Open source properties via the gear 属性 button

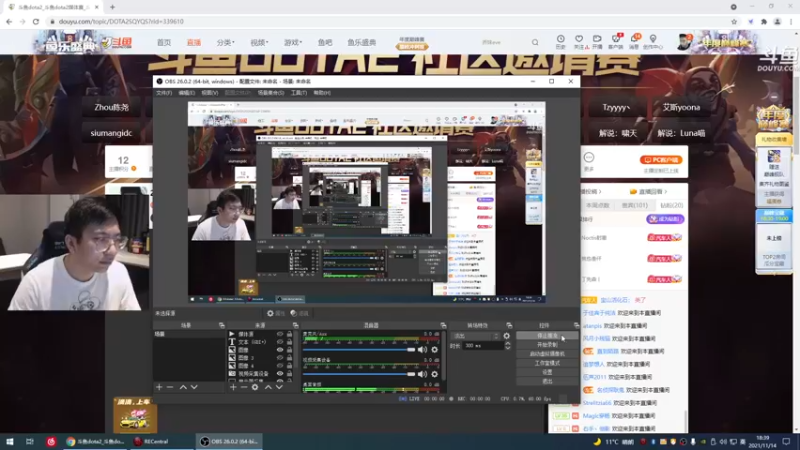pos(276,313)
